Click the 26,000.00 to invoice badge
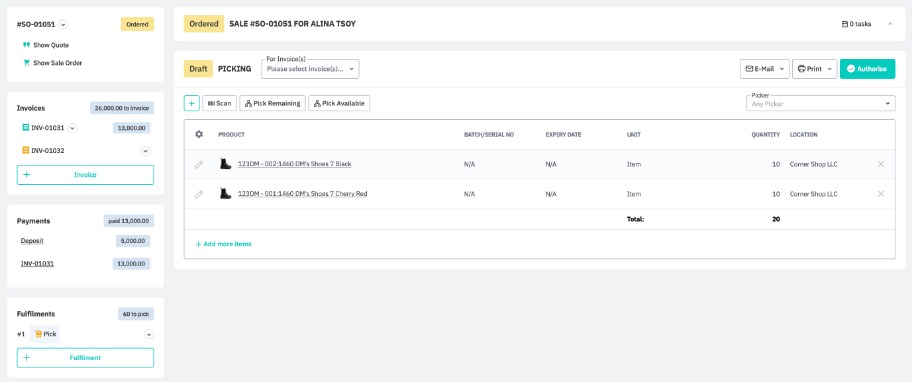The image size is (912, 382). 122,108
